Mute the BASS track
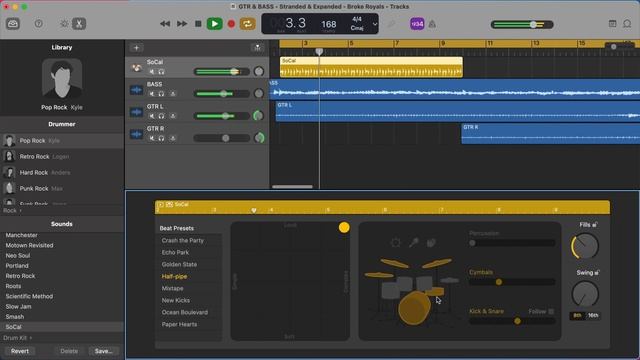This screenshot has width=640, height=360. tap(152, 94)
